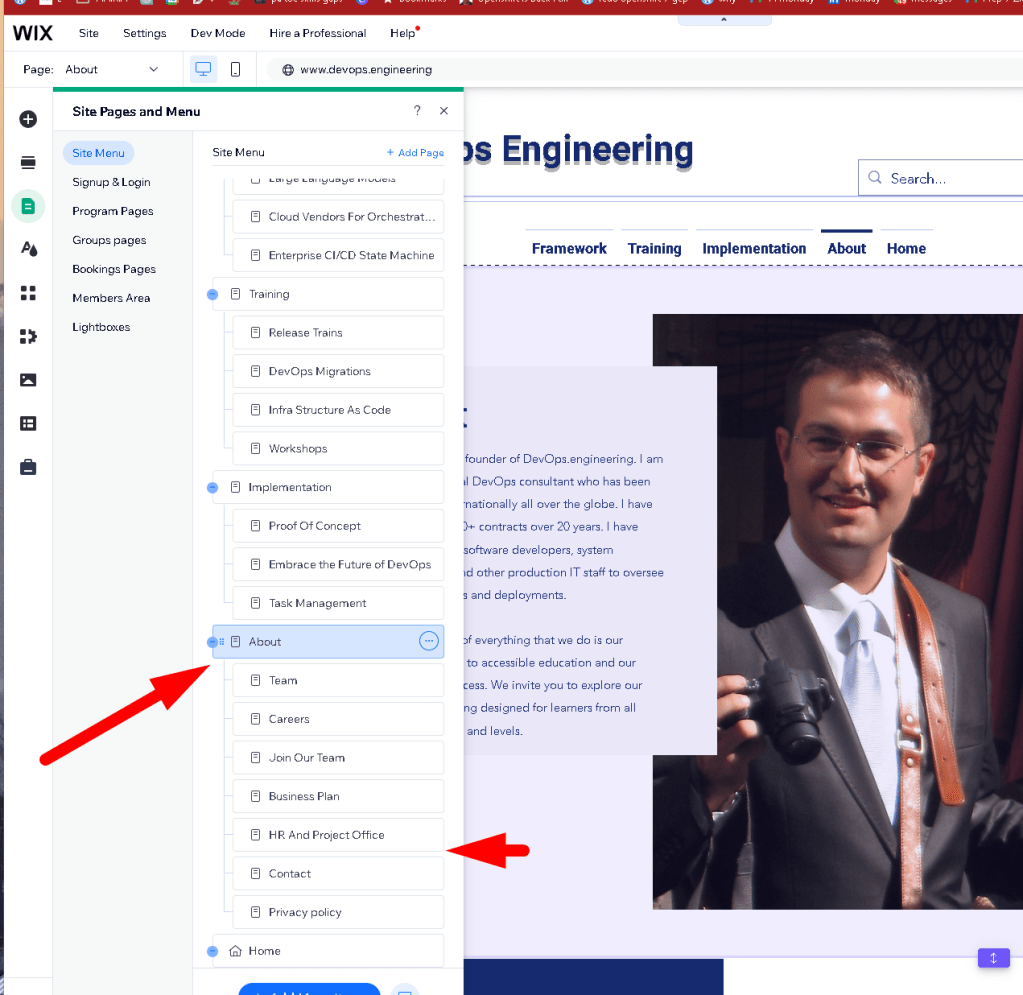Click the drag handle on About row
Image resolution: width=1023 pixels, height=995 pixels.
click(222, 642)
